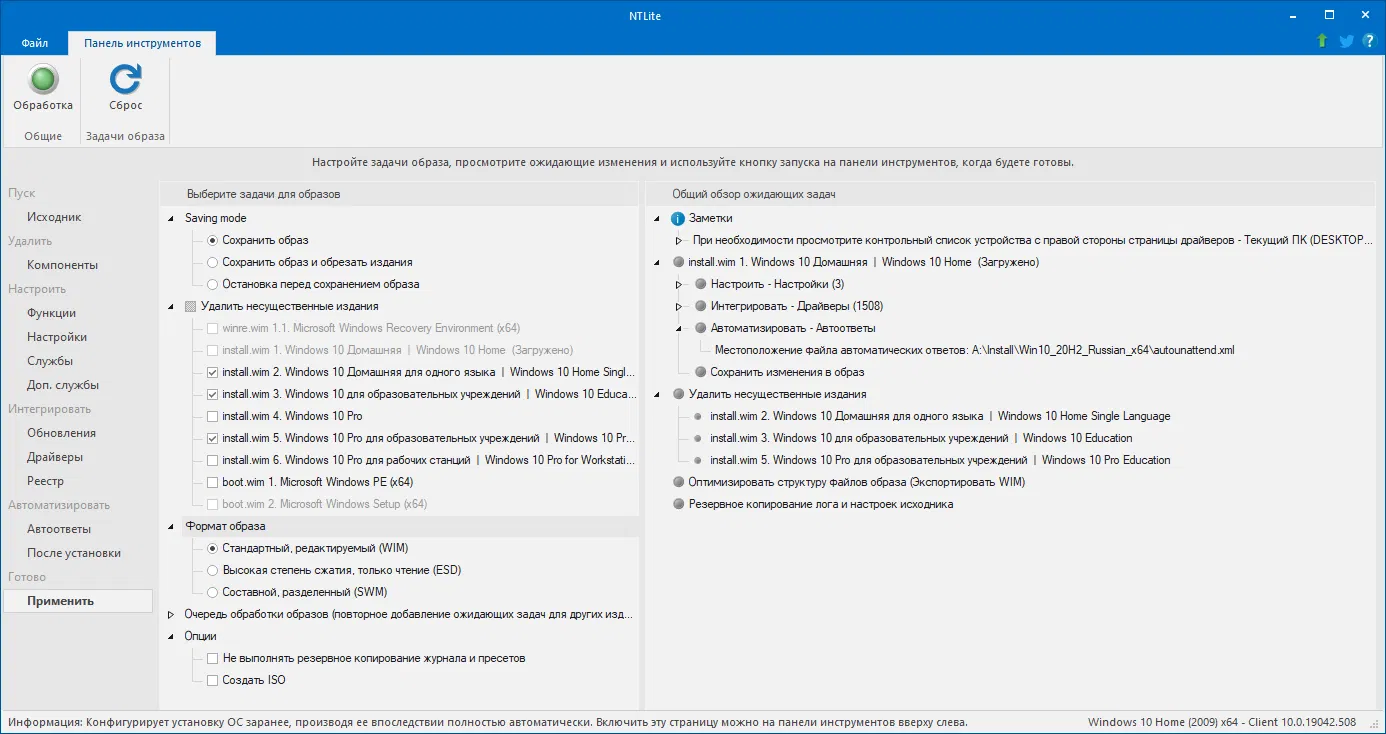Viewport: 1386px width, 734px height.
Task: Go to Автоответы page
Action: click(59, 529)
